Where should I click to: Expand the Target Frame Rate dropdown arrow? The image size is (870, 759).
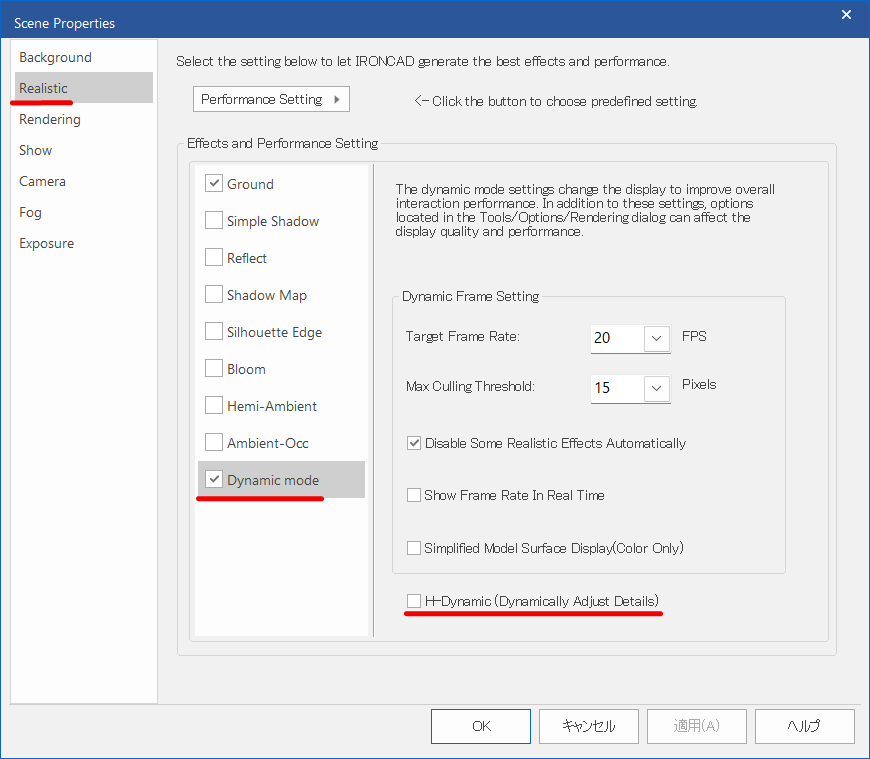point(656,338)
